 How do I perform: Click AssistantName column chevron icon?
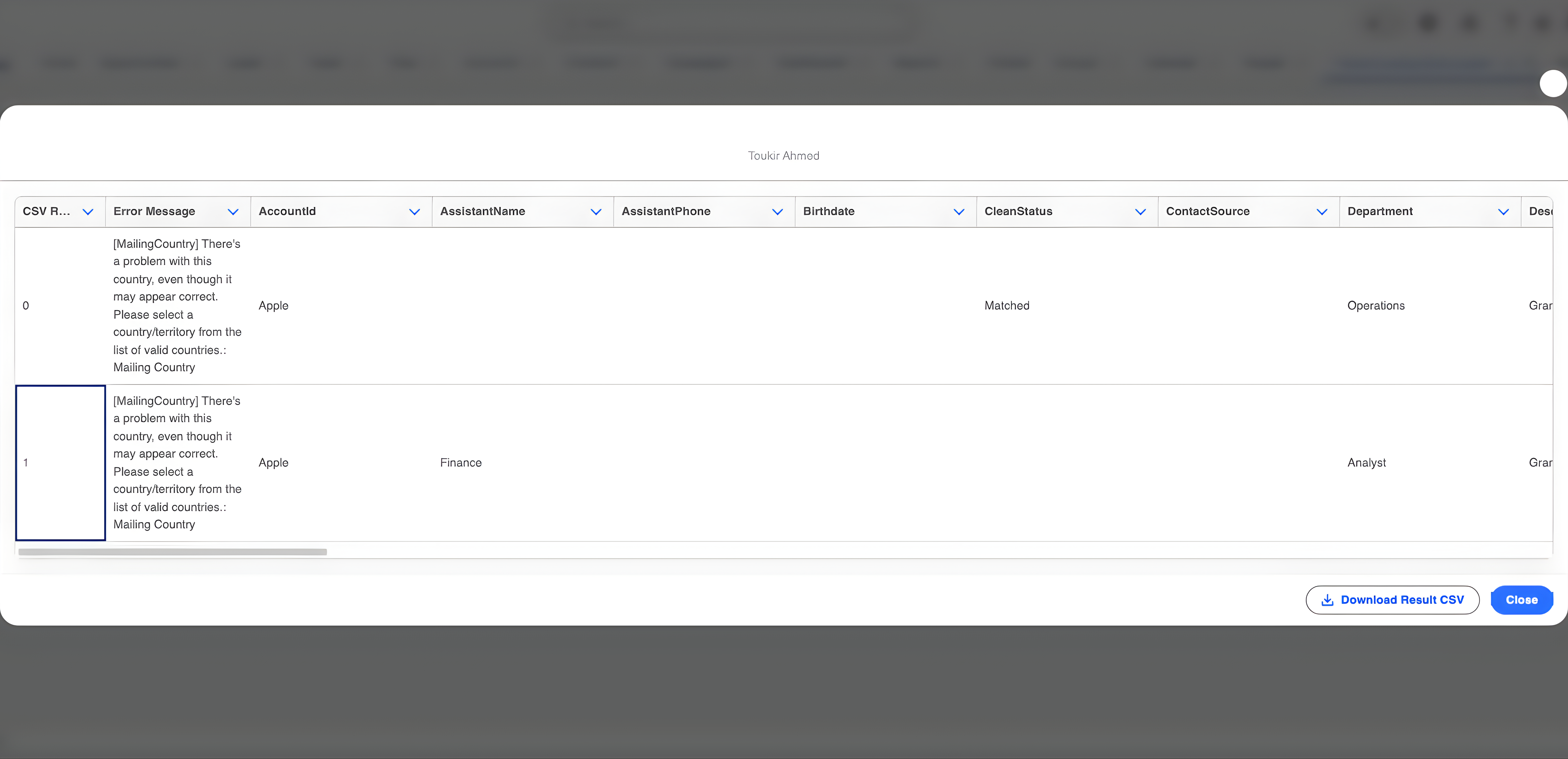point(596,212)
